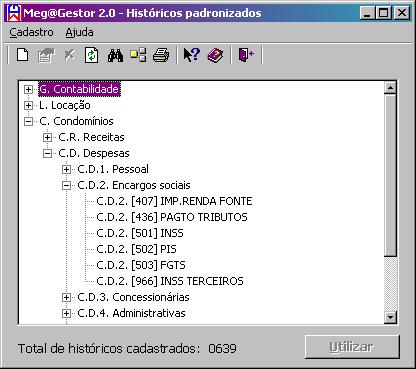Collapse the C.D. Despesas node
Screen dimensions: 416x369
point(47,153)
